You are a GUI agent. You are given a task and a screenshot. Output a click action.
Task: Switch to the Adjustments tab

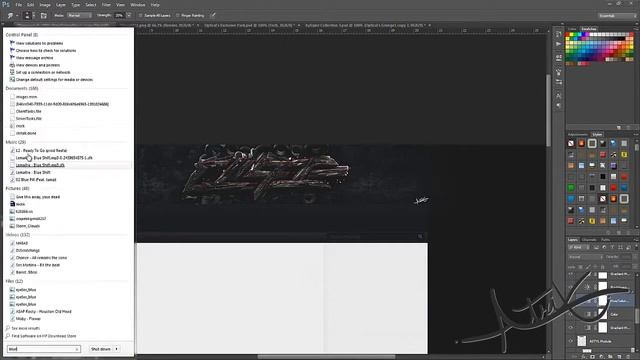pyautogui.click(x=578, y=135)
